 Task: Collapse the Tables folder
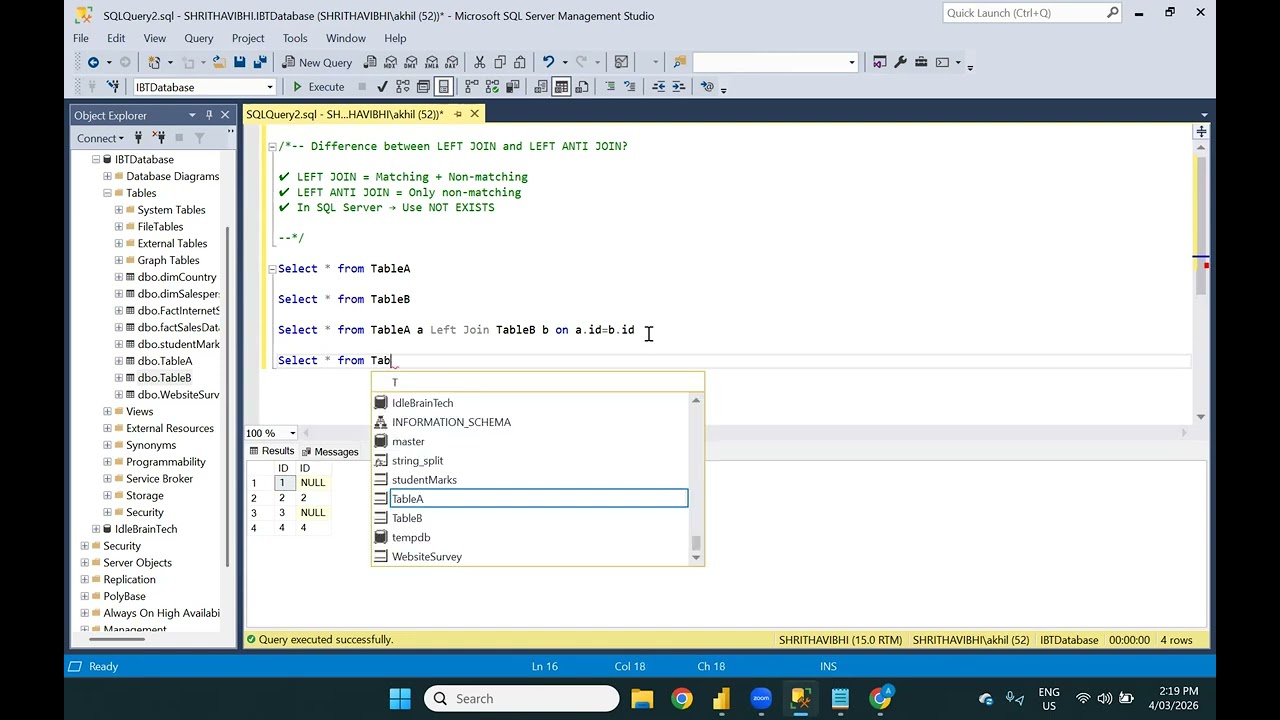pos(107,193)
